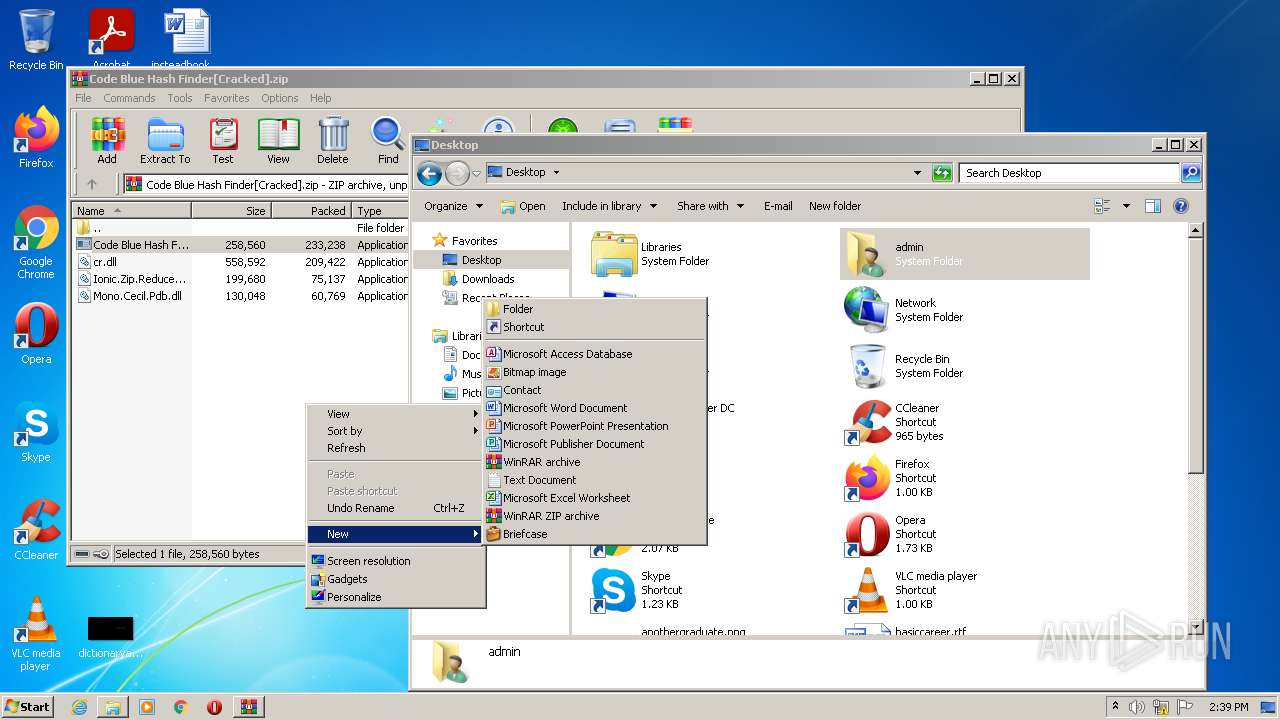1280x720 pixels.
Task: Sort WinRAR list by Name column
Action: tap(132, 211)
